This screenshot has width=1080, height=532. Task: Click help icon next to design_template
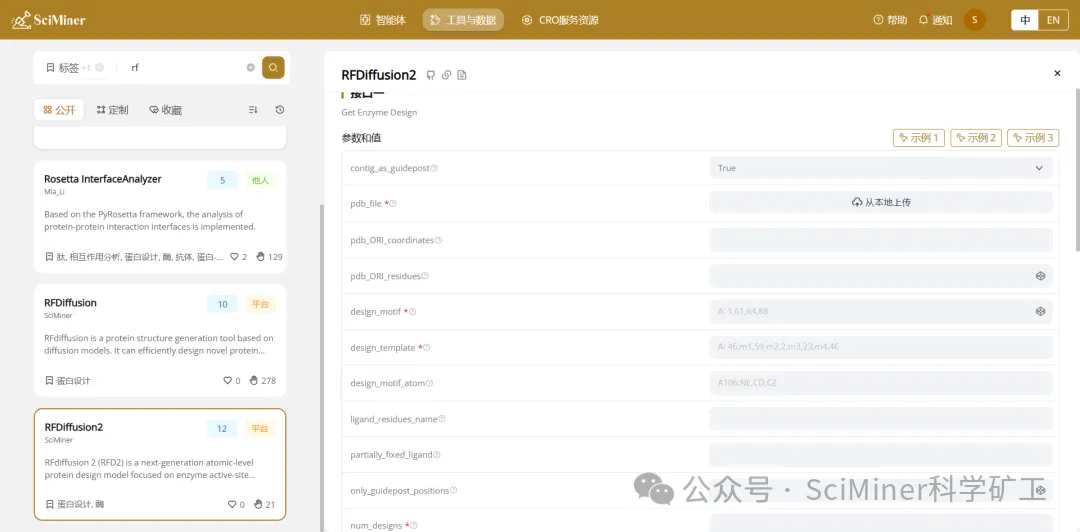click(426, 347)
